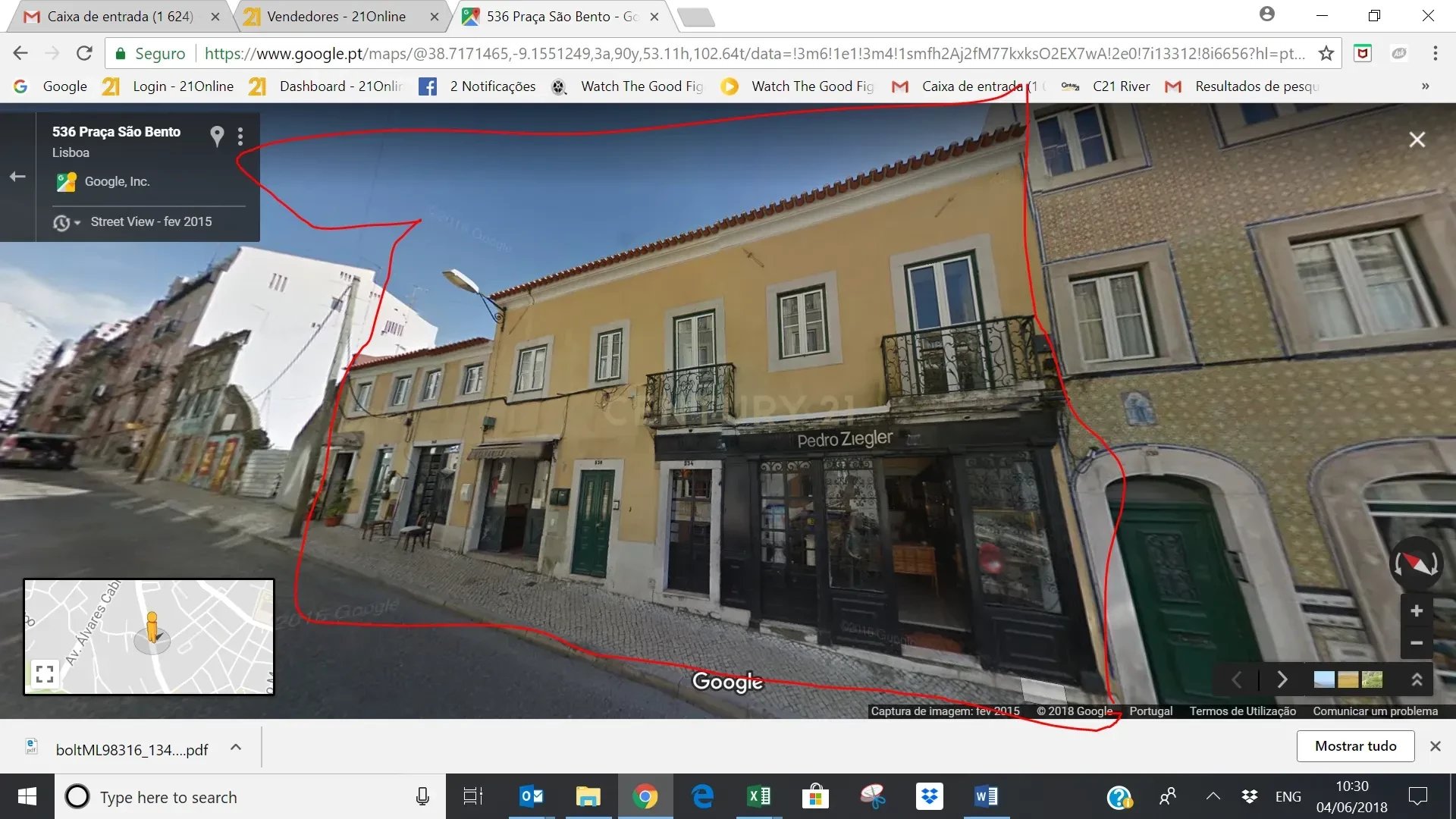The height and width of the screenshot is (819, 1456).
Task: Open Excel from the taskbar
Action: pyautogui.click(x=758, y=796)
